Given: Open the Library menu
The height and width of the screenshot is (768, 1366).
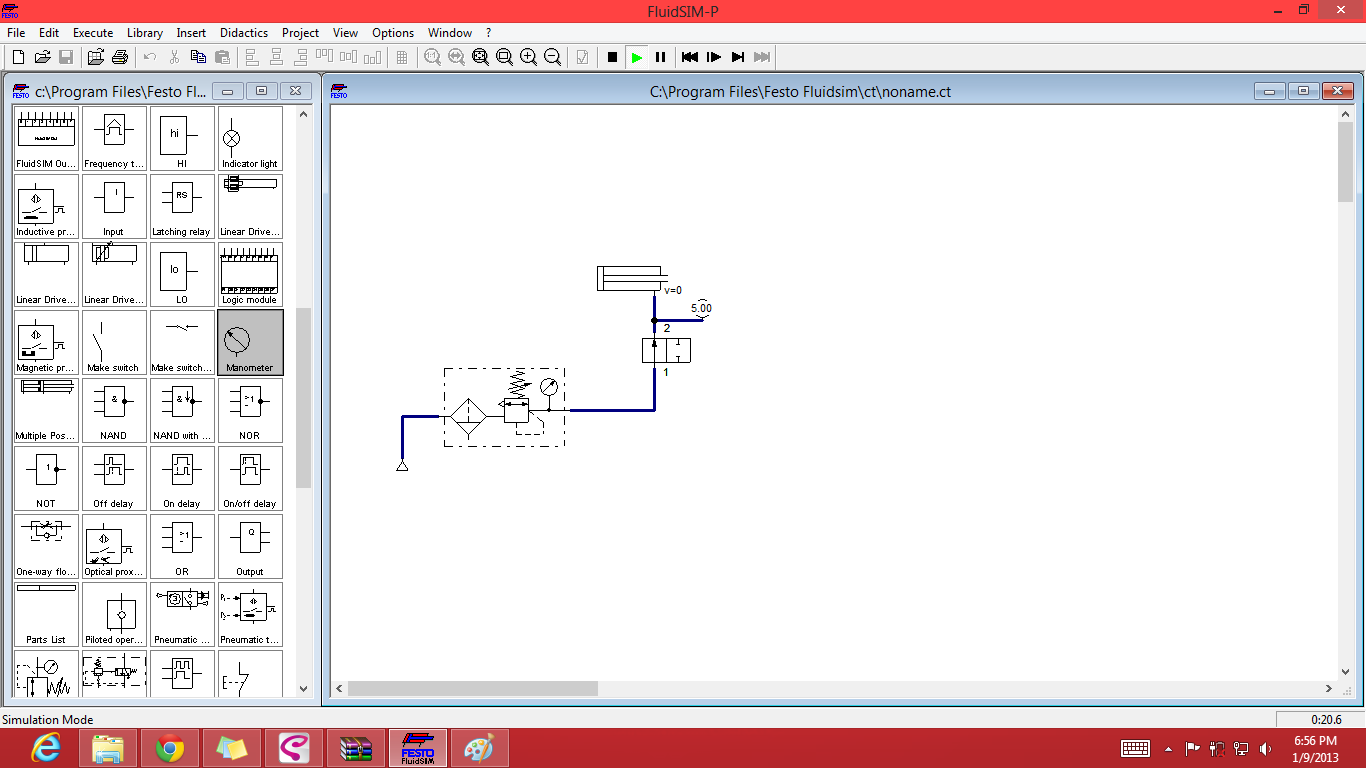Looking at the screenshot, I should point(145,33).
